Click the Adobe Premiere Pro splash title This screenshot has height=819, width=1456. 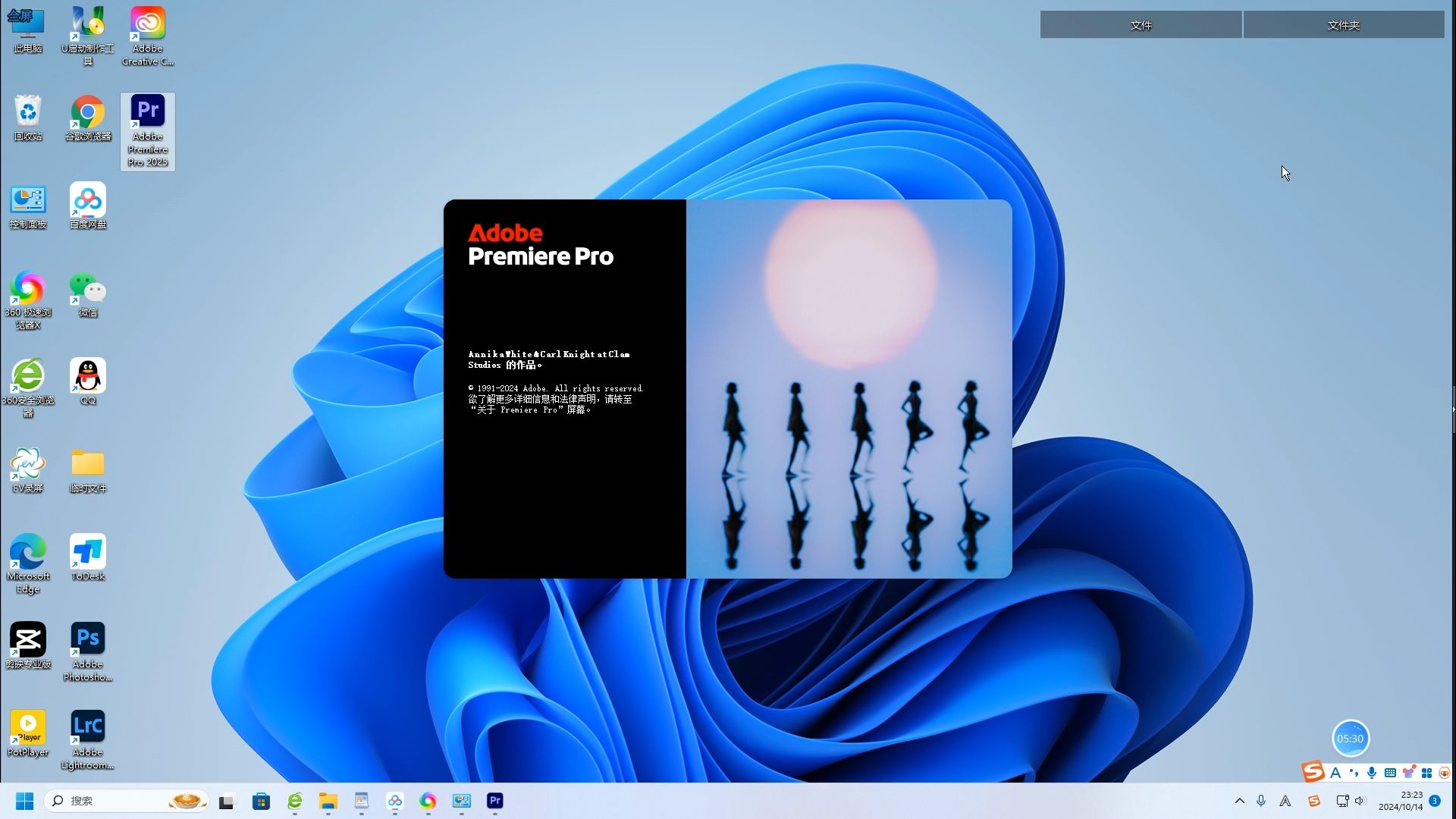(541, 245)
